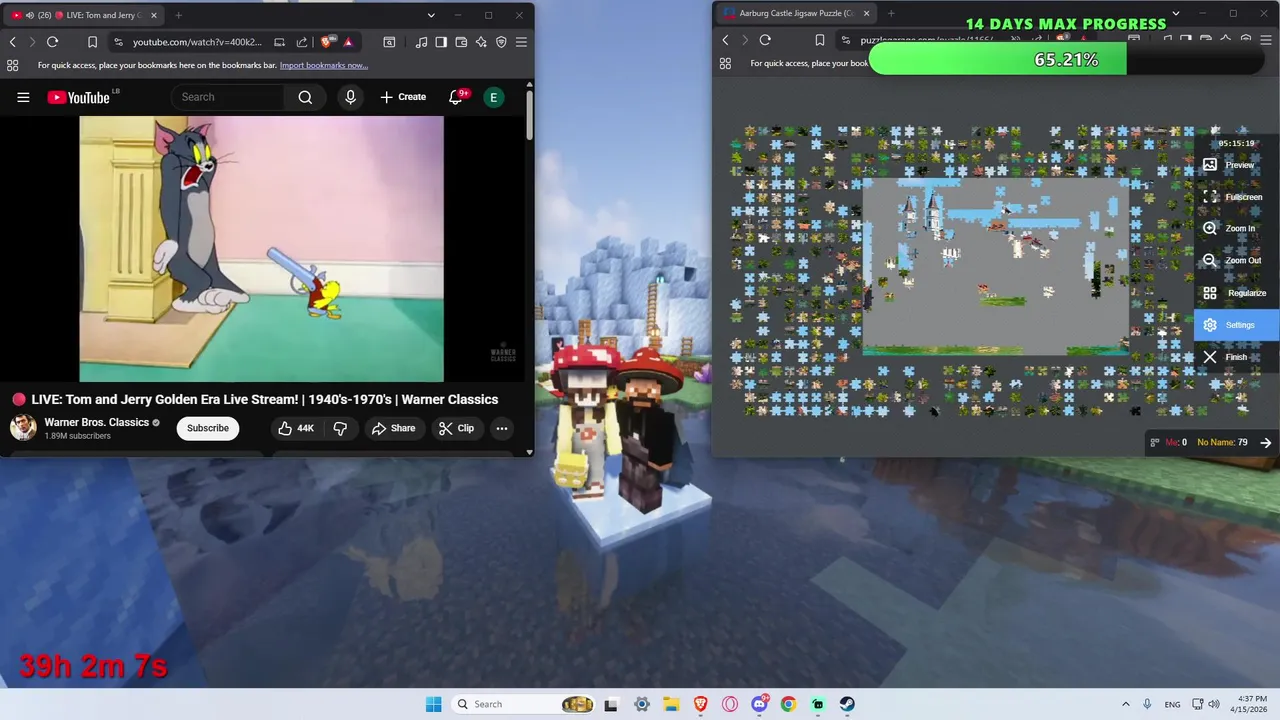
Task: Open a new tab in puzzle window
Action: point(891,13)
